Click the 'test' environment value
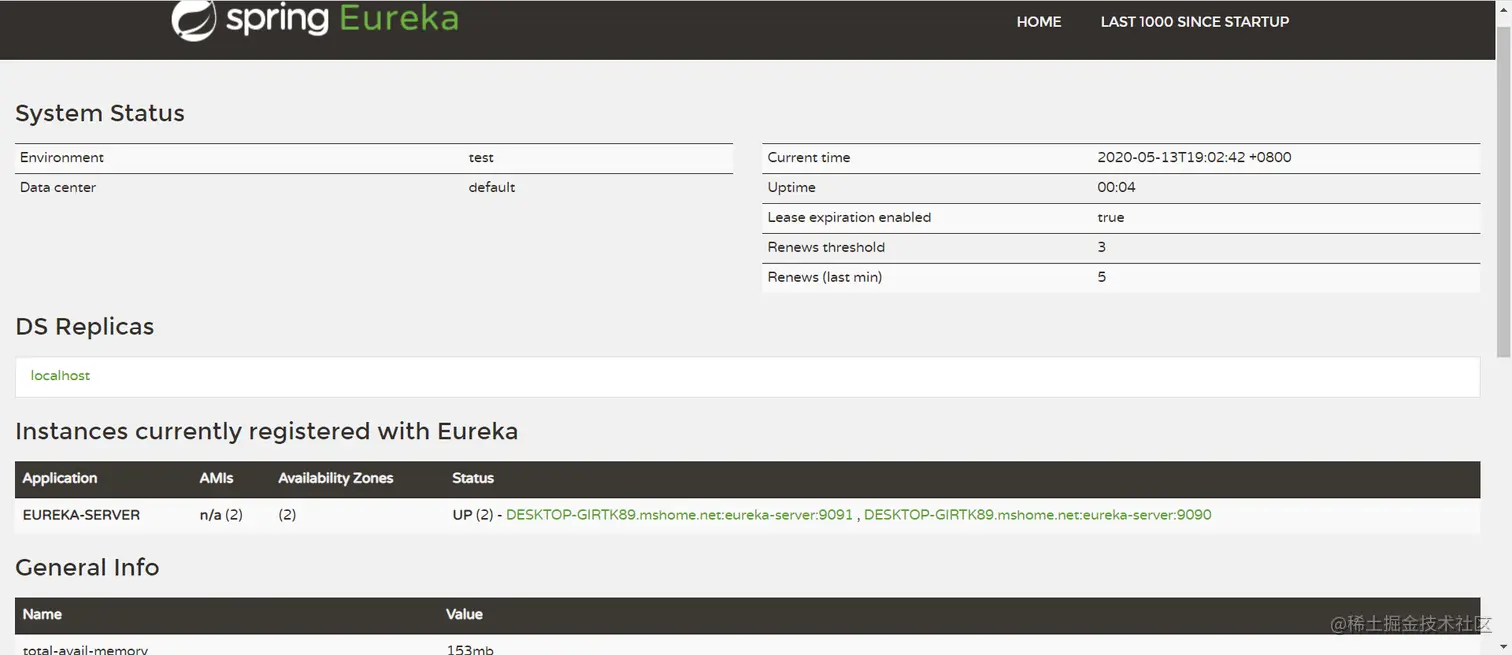This screenshot has width=1512, height=655. pos(481,158)
